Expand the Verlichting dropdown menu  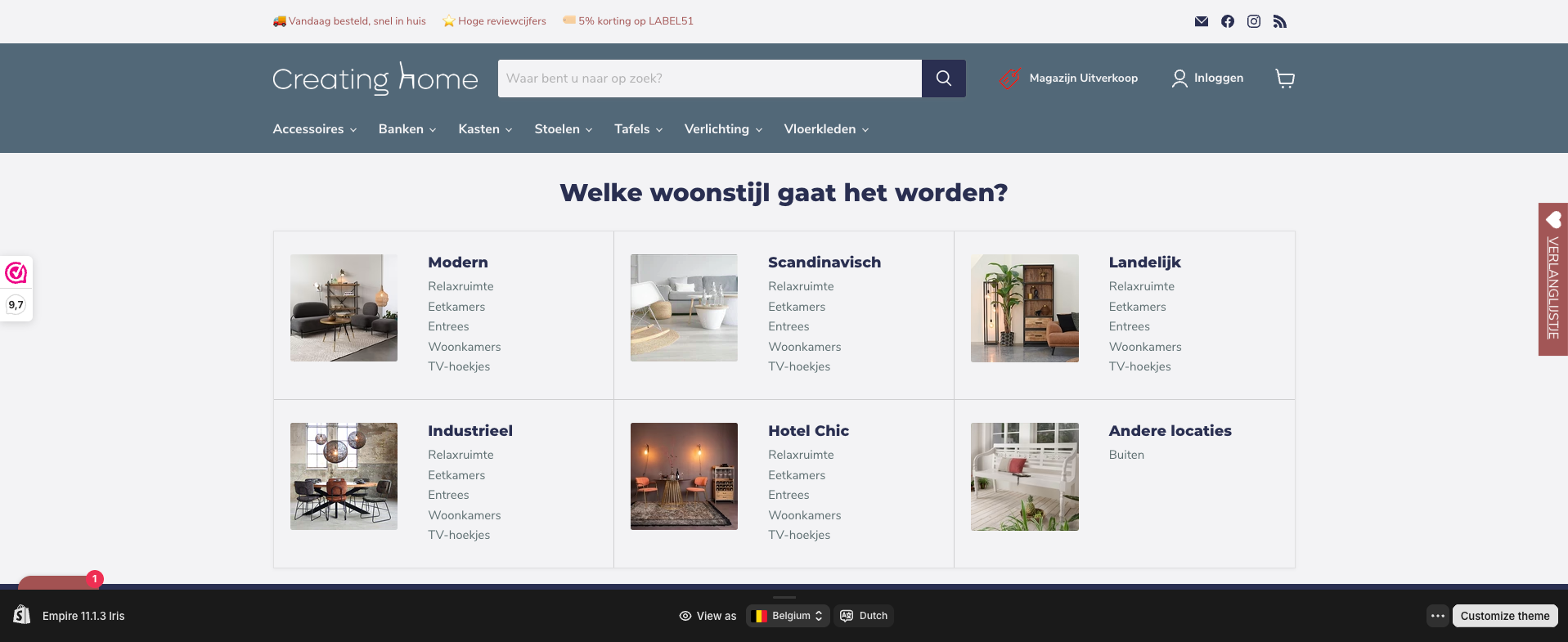coord(722,129)
